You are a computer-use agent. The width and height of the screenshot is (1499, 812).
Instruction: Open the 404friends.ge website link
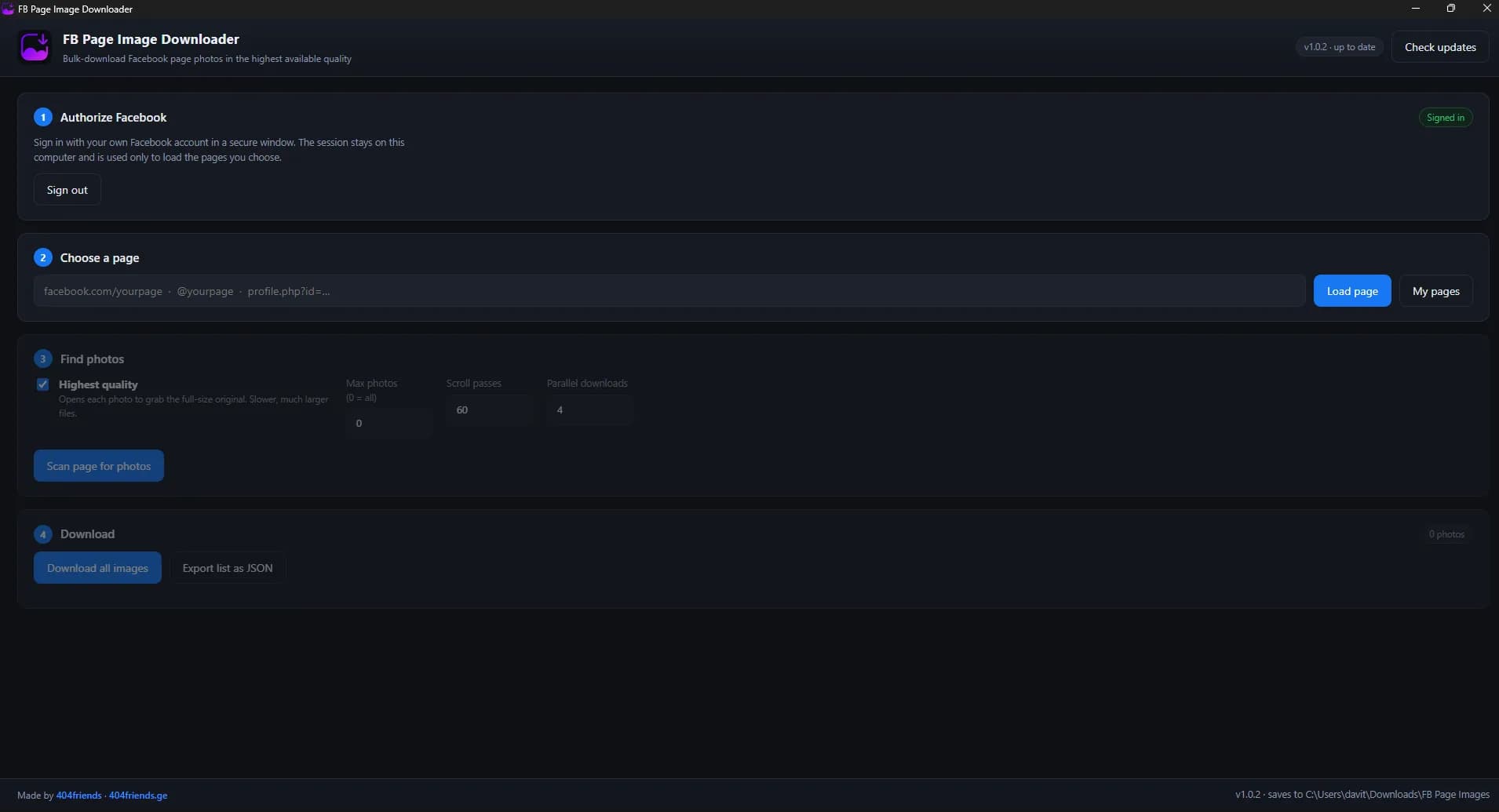(138, 796)
